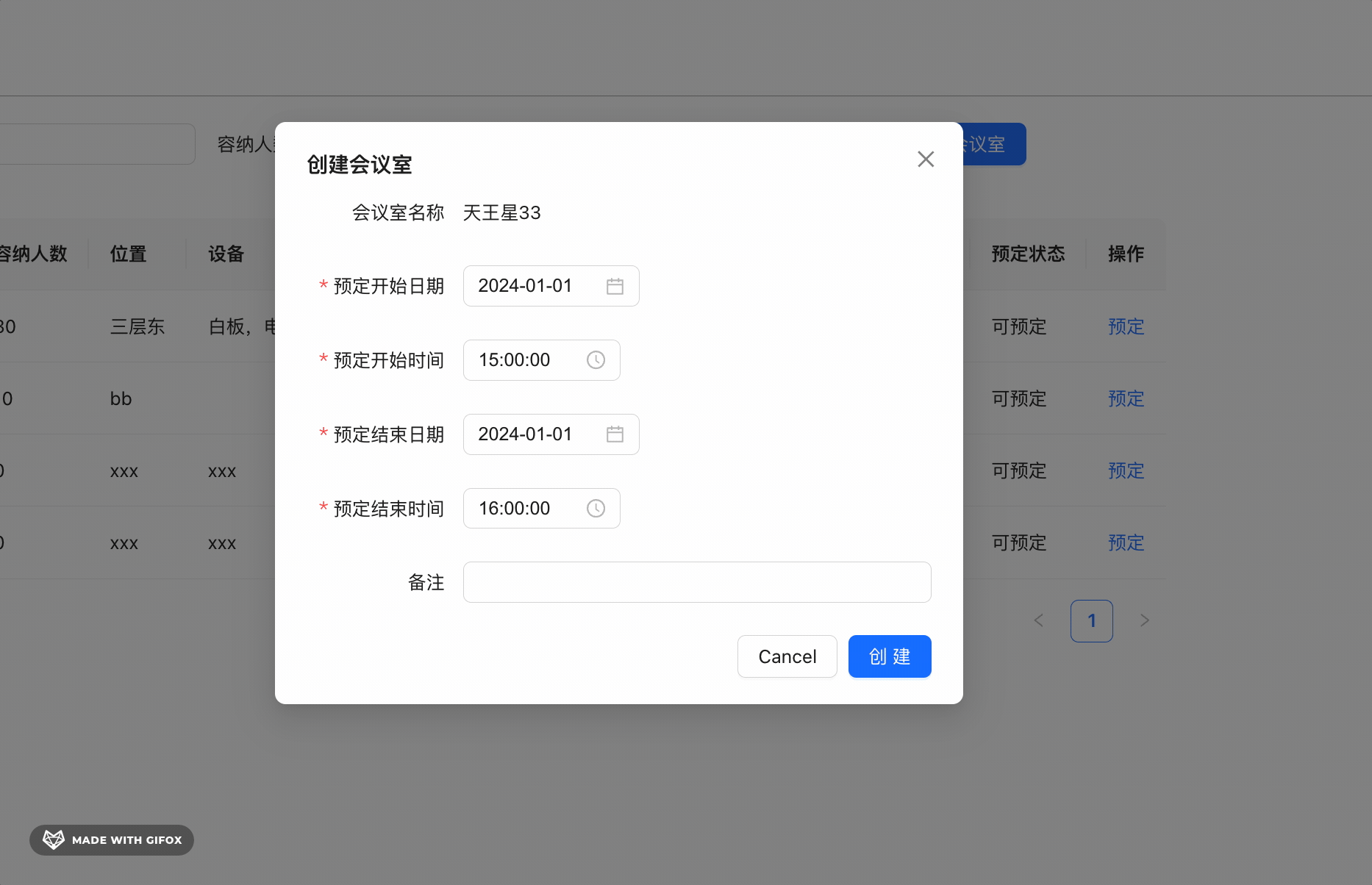The image size is (1372, 885).
Task: Go to next page arrow in pagination
Action: click(1144, 621)
